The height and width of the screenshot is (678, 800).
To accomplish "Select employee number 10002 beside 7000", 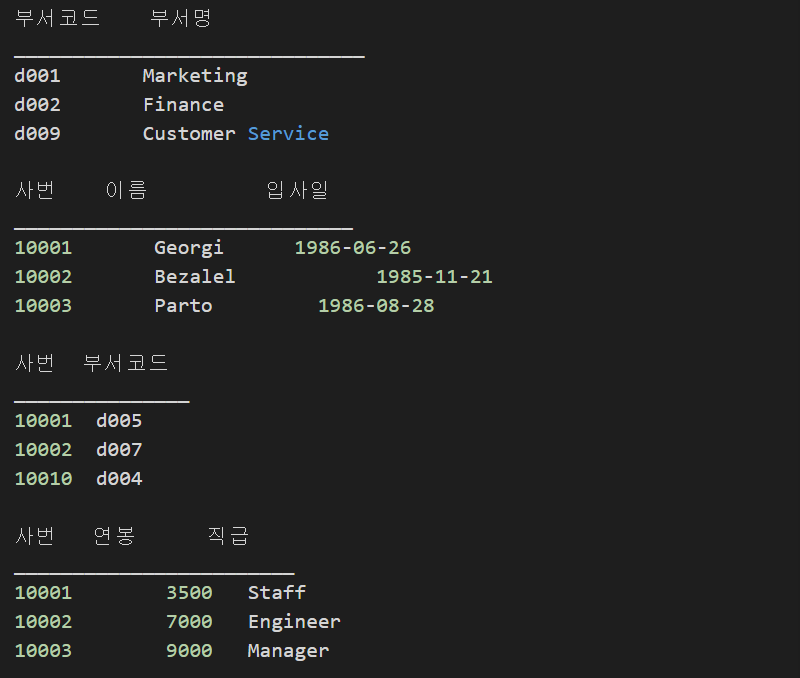I will pyautogui.click(x=43, y=622).
